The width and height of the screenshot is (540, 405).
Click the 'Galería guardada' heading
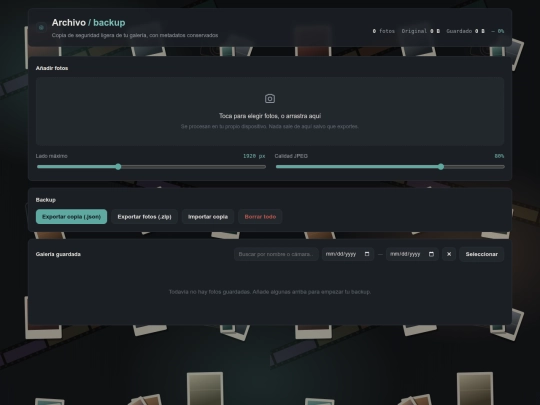coord(58,254)
